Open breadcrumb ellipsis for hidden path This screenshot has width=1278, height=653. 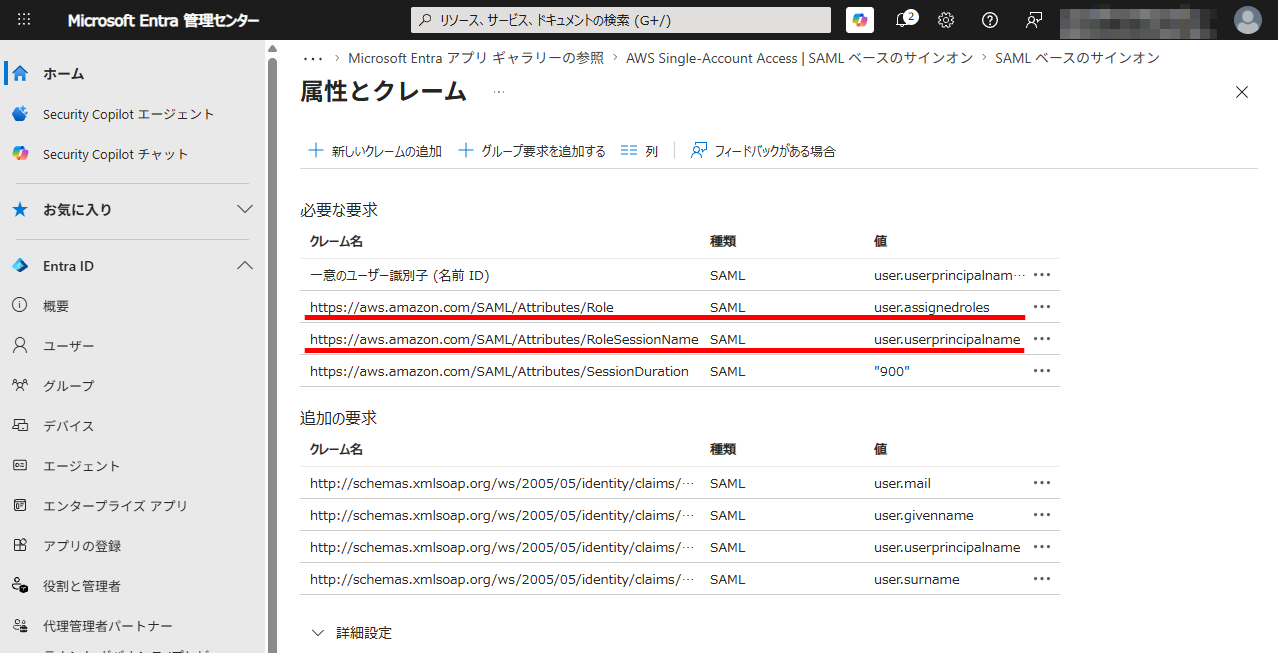(312, 58)
